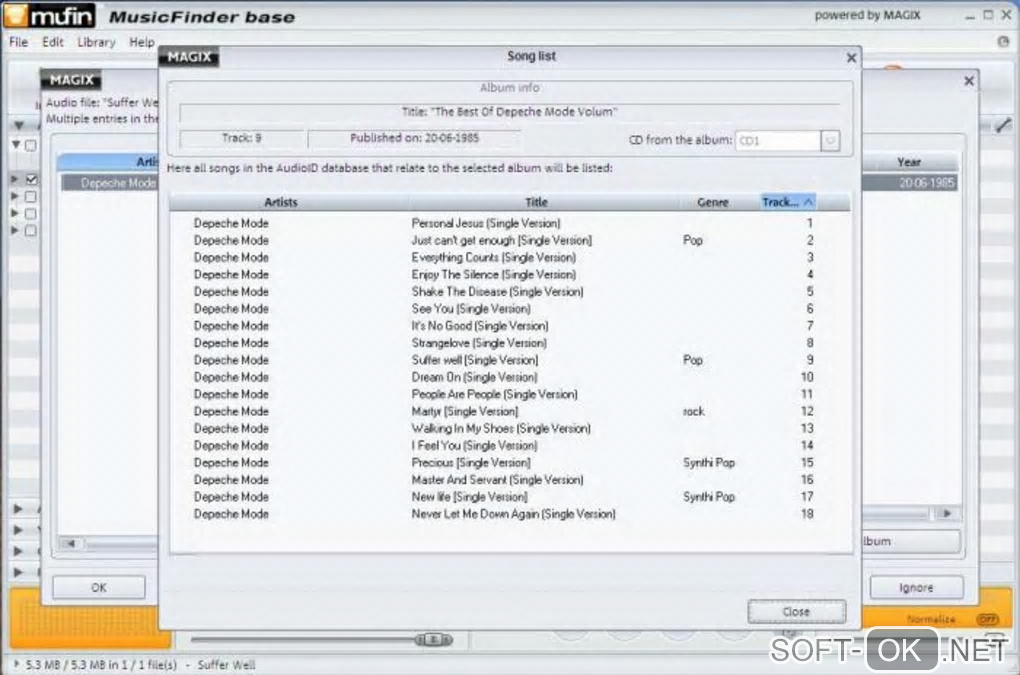
Task: Close the background MAGIX dialog with X
Action: [x=969, y=81]
